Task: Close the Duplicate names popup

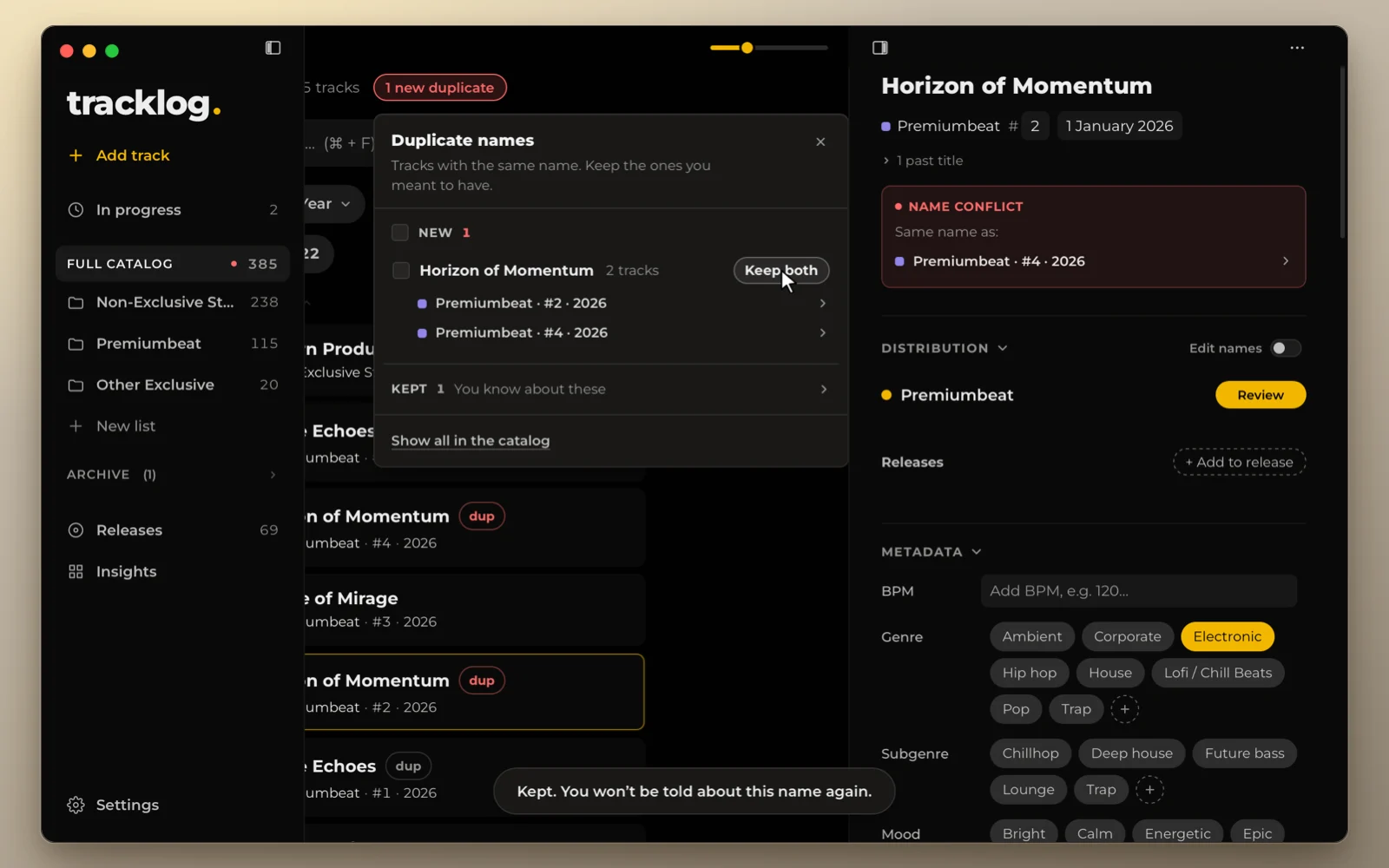Action: (x=820, y=141)
